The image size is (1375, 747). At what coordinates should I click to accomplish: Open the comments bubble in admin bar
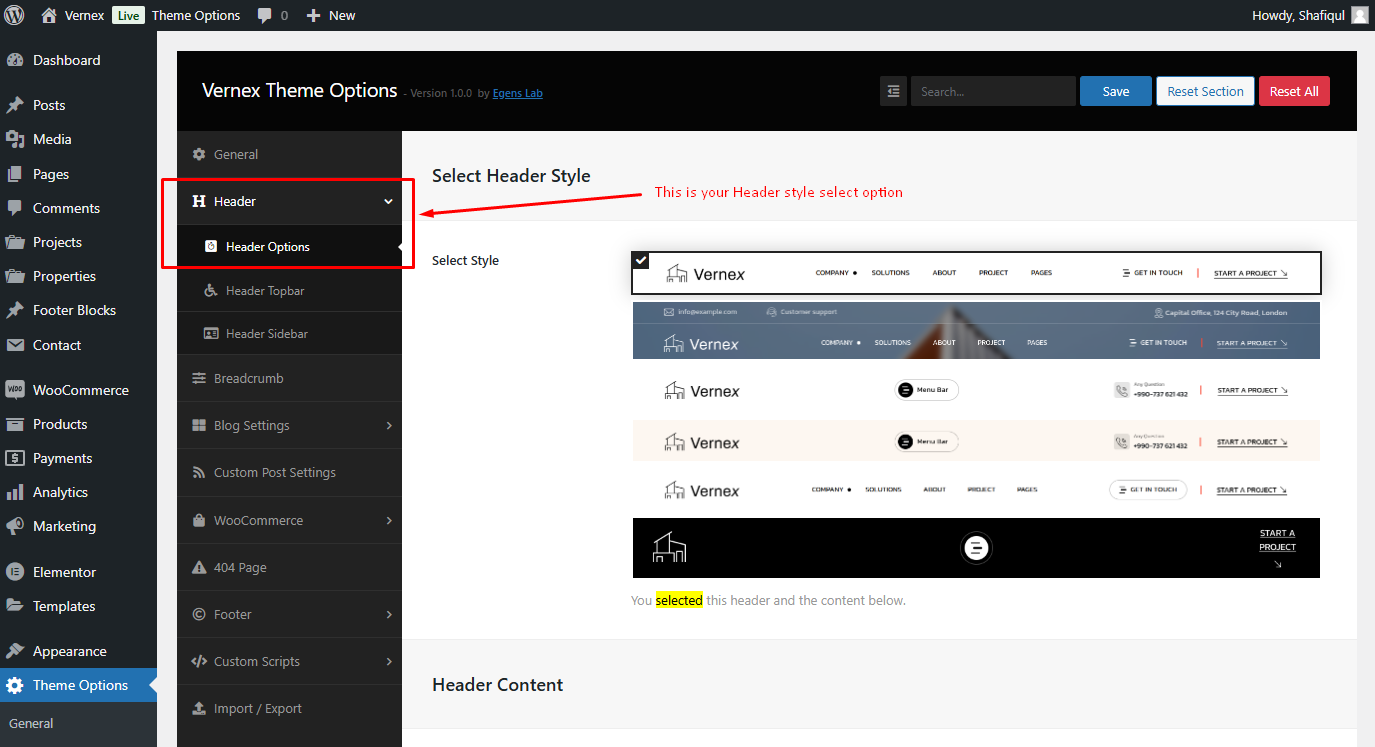tap(265, 16)
